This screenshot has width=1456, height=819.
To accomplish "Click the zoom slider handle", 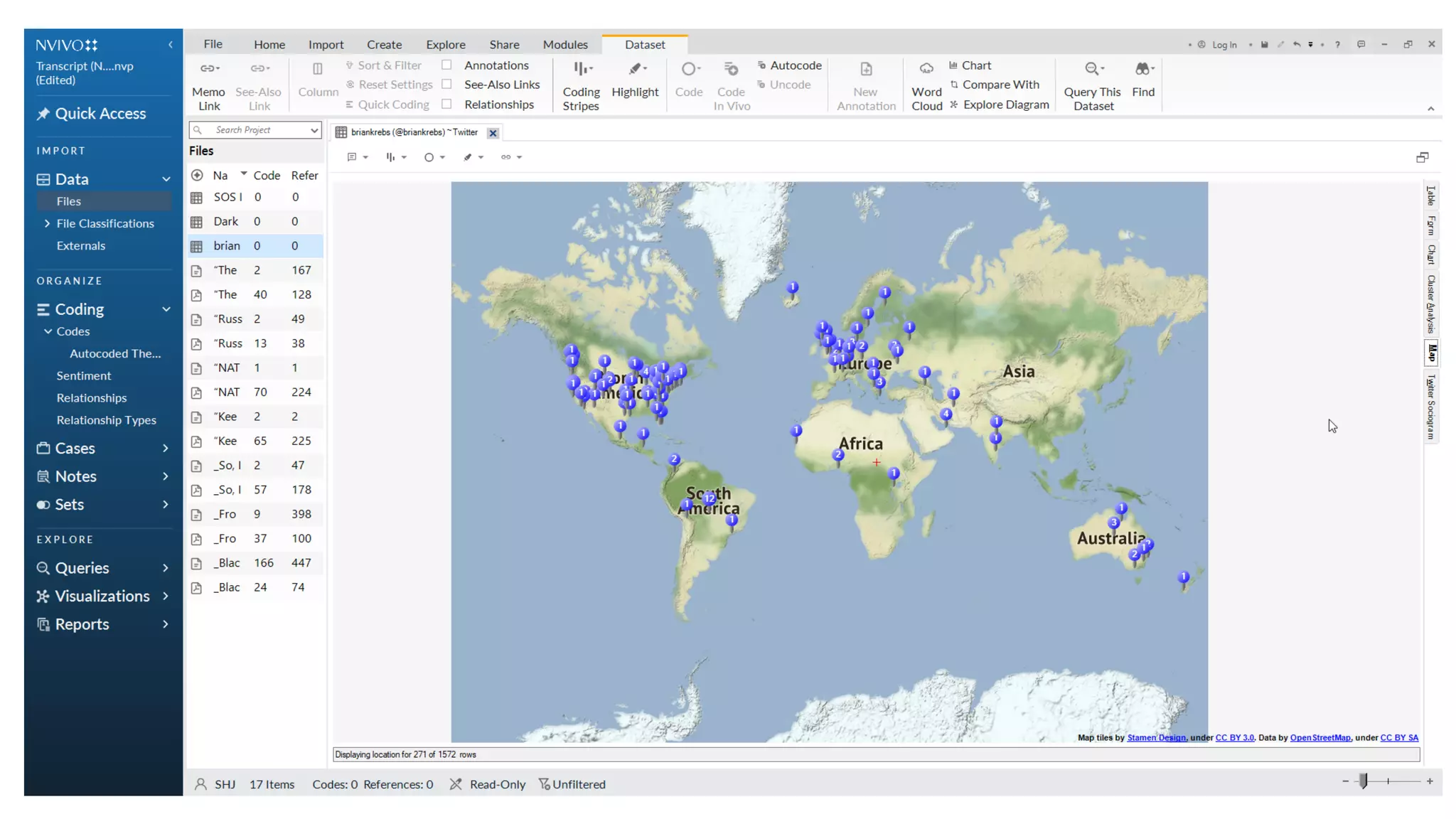I will [x=1363, y=781].
